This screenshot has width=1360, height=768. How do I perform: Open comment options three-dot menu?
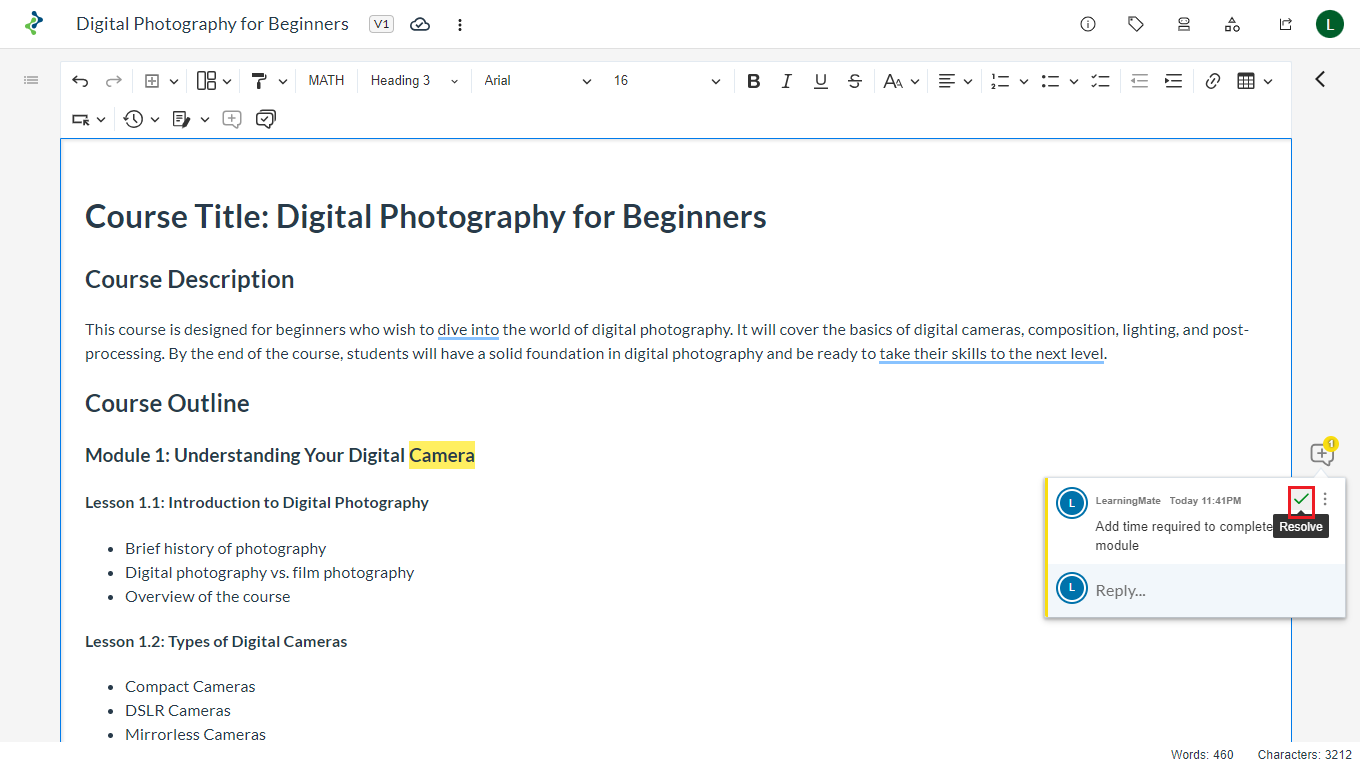click(1326, 499)
